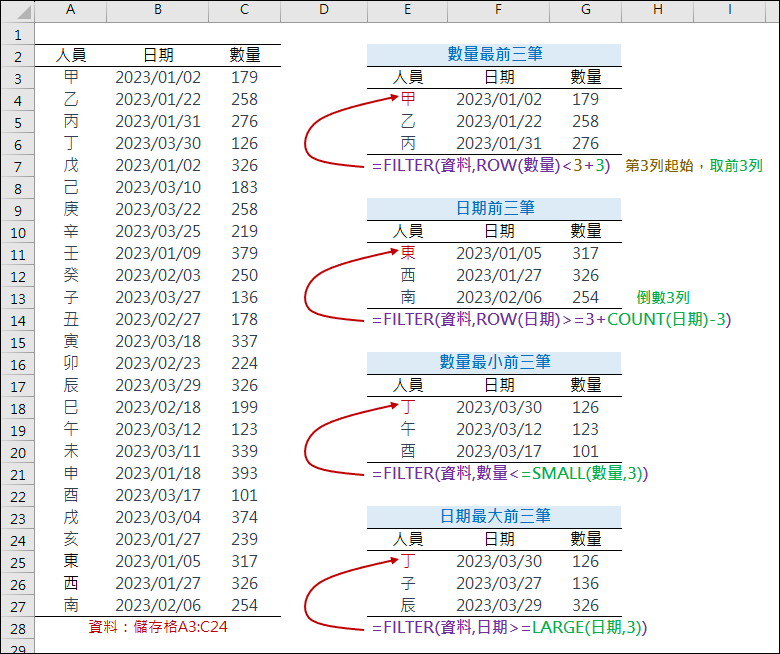Screen dimensions: 780x654
Task: Select red 甲 in 數量最前三筆 table
Action: click(407, 99)
